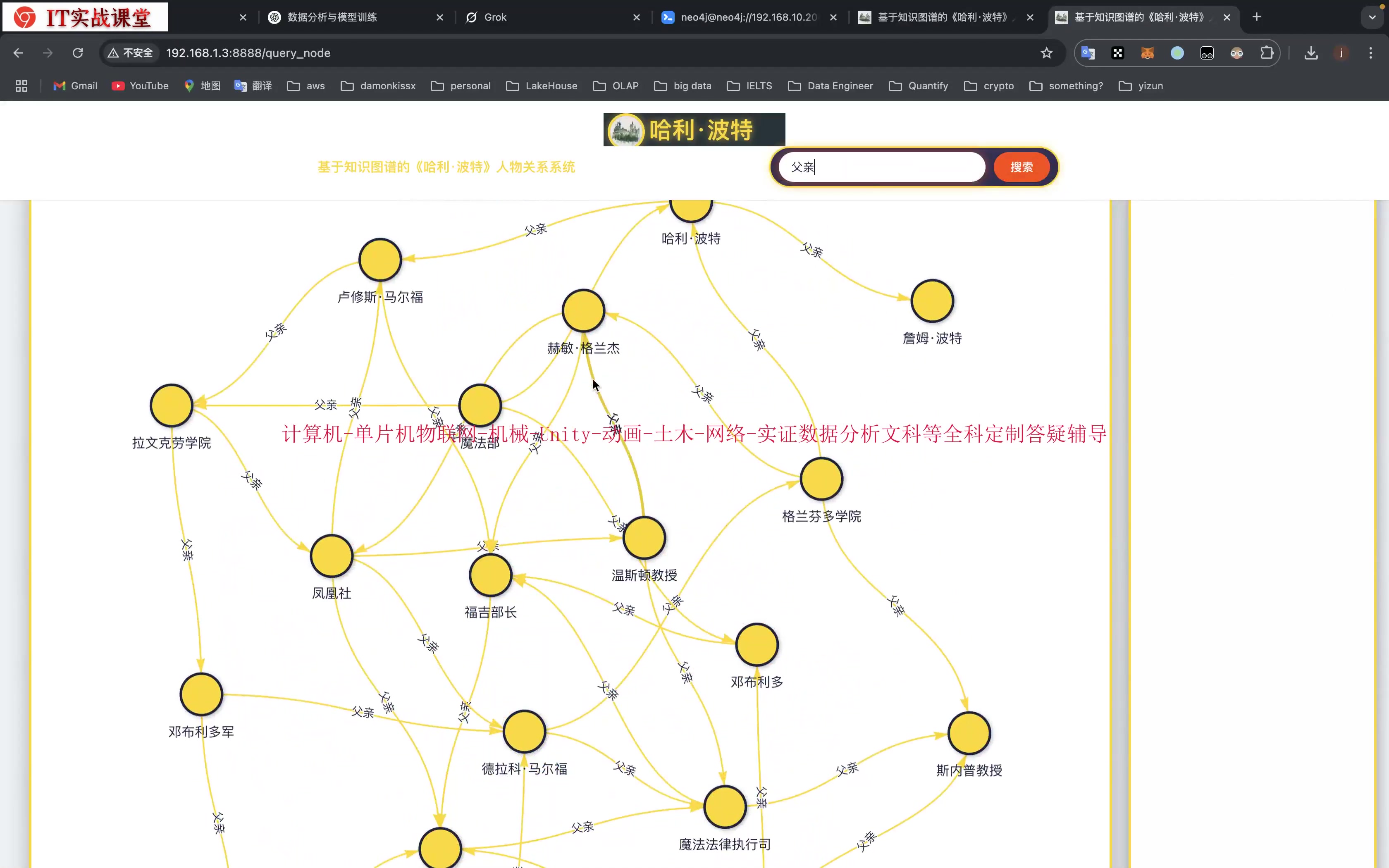Click the 赫敏·格兰杰 graph node

pyautogui.click(x=583, y=310)
